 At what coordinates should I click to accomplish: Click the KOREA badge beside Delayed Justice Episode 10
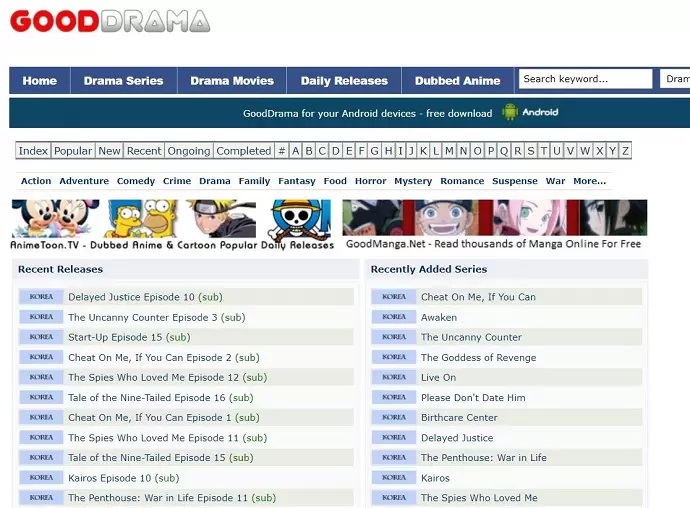tap(41, 297)
